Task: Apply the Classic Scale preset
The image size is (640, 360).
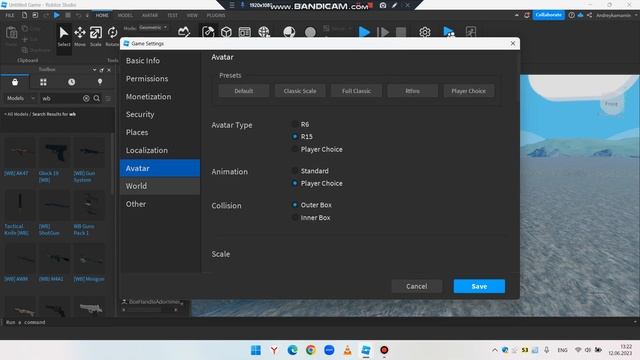Action: point(300,91)
